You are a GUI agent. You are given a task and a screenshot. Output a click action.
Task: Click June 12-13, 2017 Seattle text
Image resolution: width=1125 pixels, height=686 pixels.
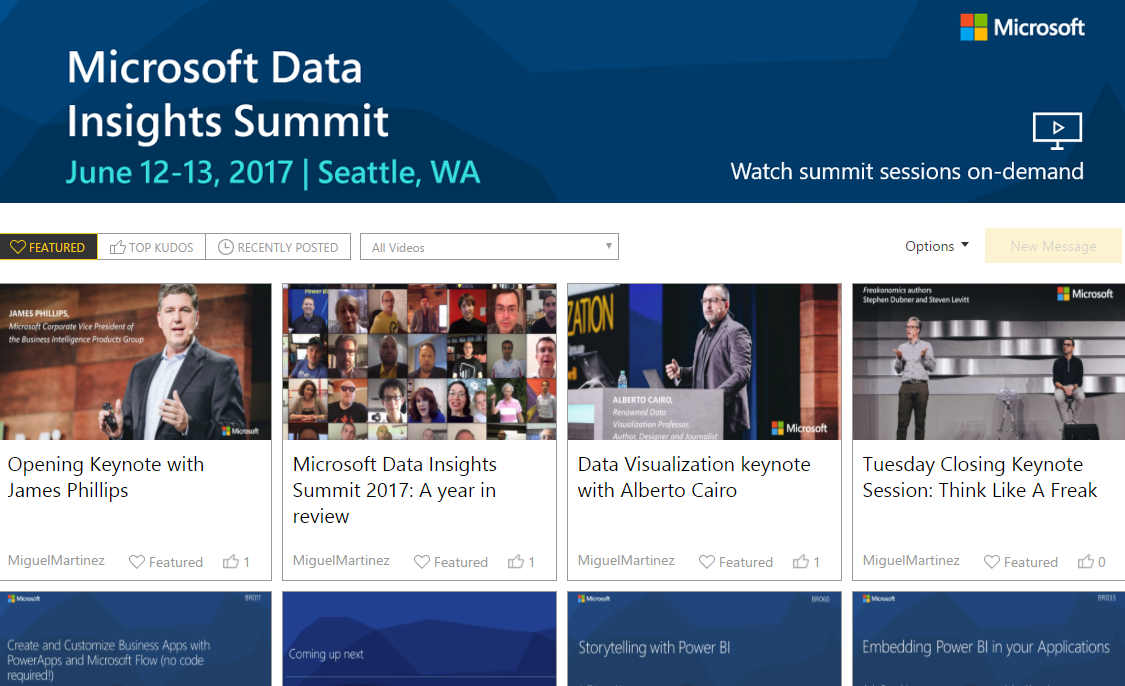point(273,173)
